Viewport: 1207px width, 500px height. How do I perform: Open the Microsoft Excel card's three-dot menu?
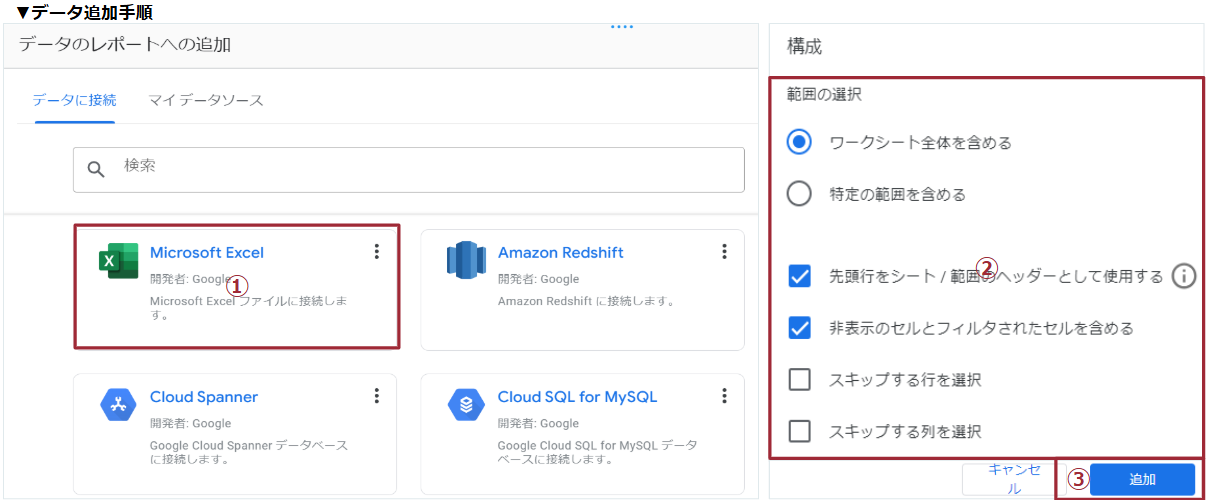coord(376,252)
